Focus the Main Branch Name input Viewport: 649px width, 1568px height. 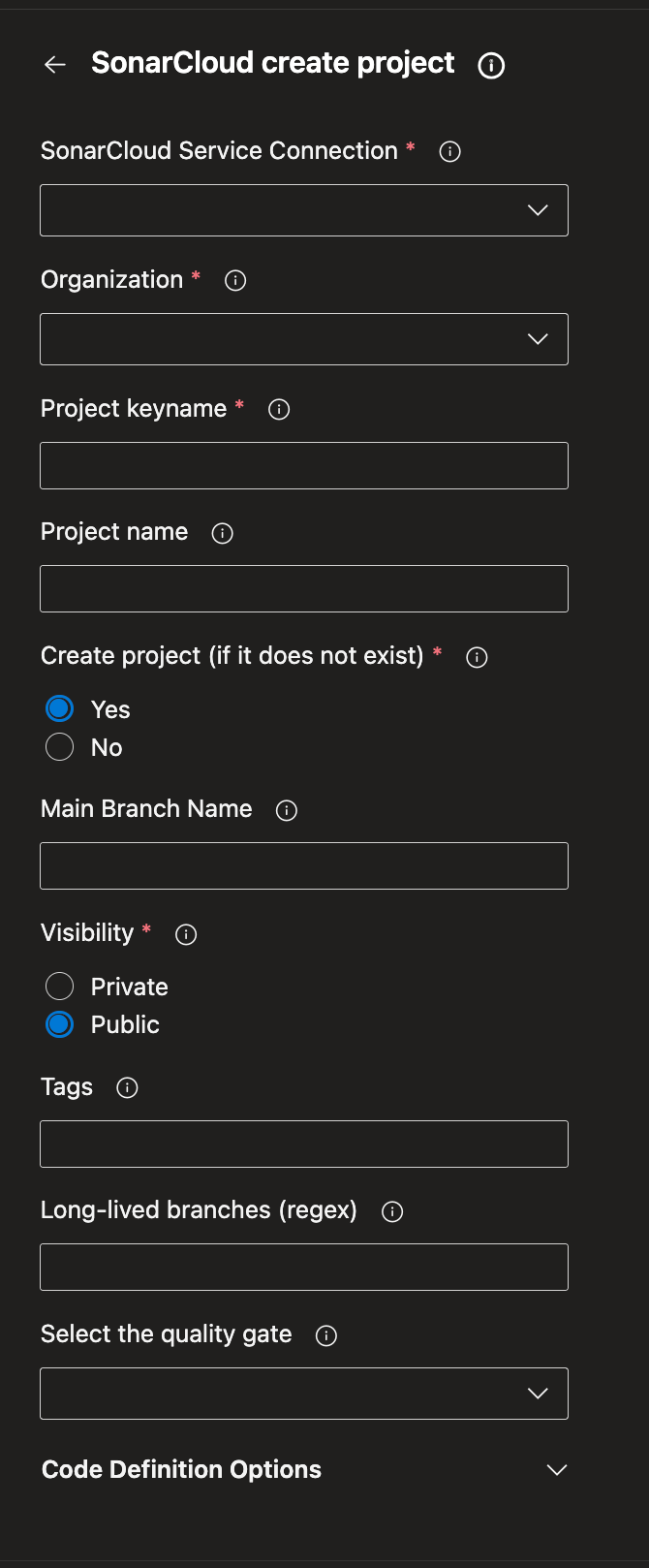303,866
